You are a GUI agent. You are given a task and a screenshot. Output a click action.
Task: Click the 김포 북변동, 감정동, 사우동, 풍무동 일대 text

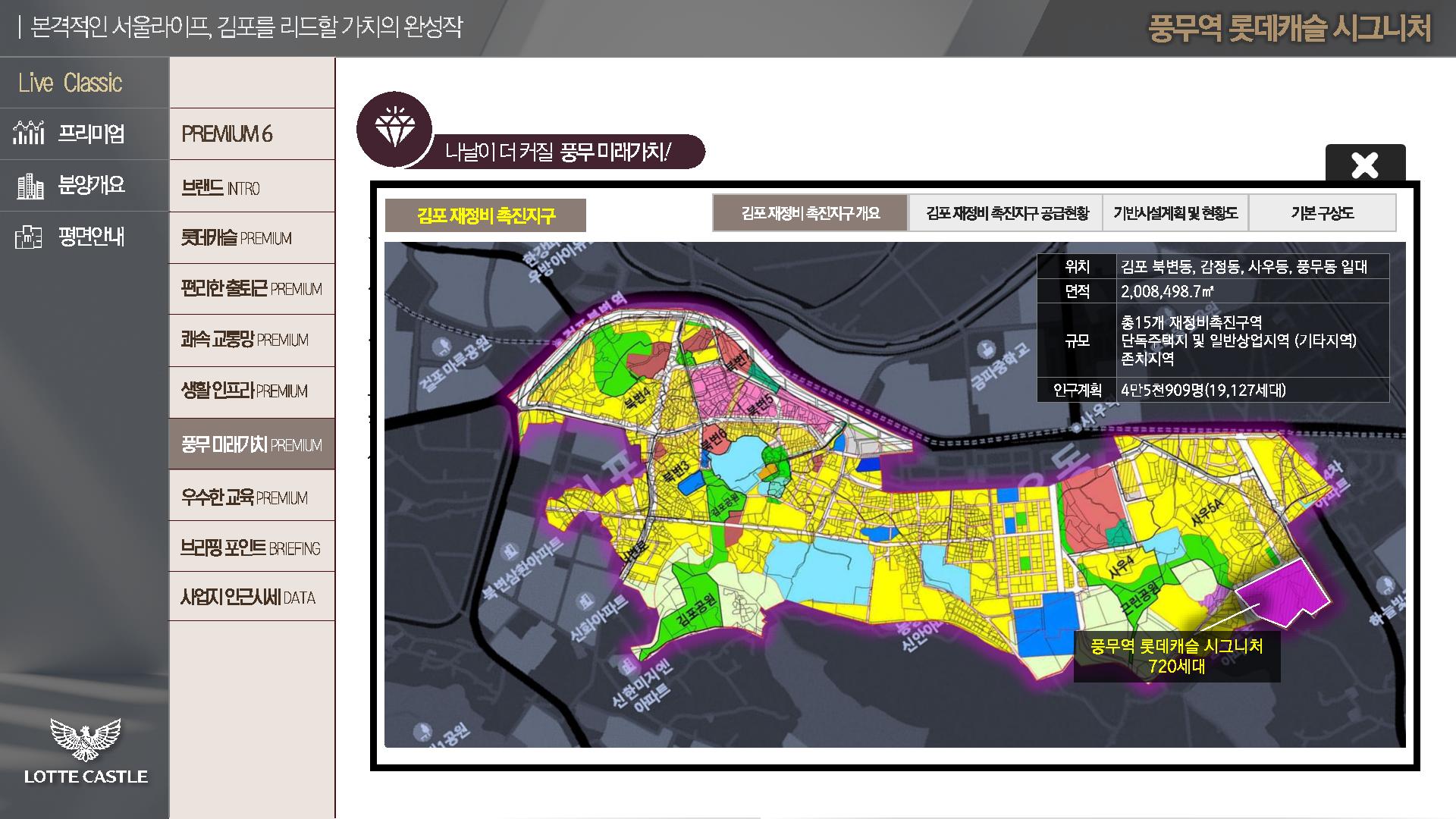(x=1244, y=267)
